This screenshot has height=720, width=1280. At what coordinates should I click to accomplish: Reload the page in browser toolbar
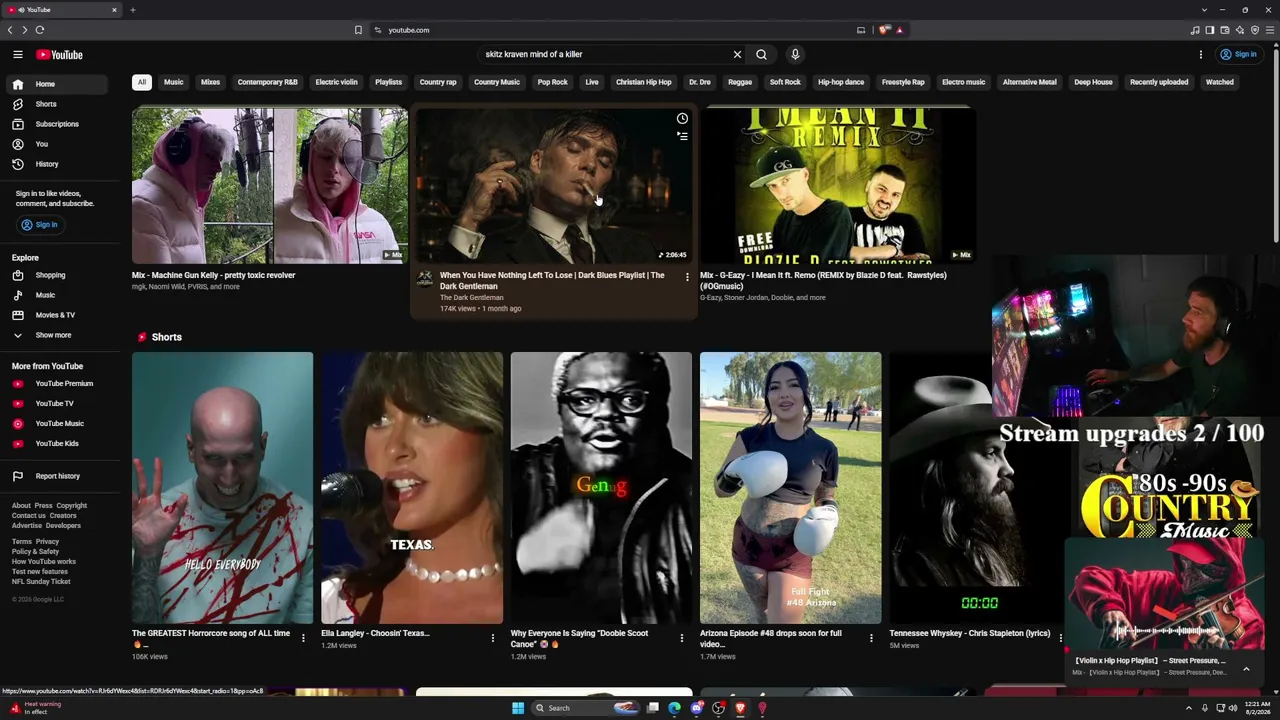(40, 30)
